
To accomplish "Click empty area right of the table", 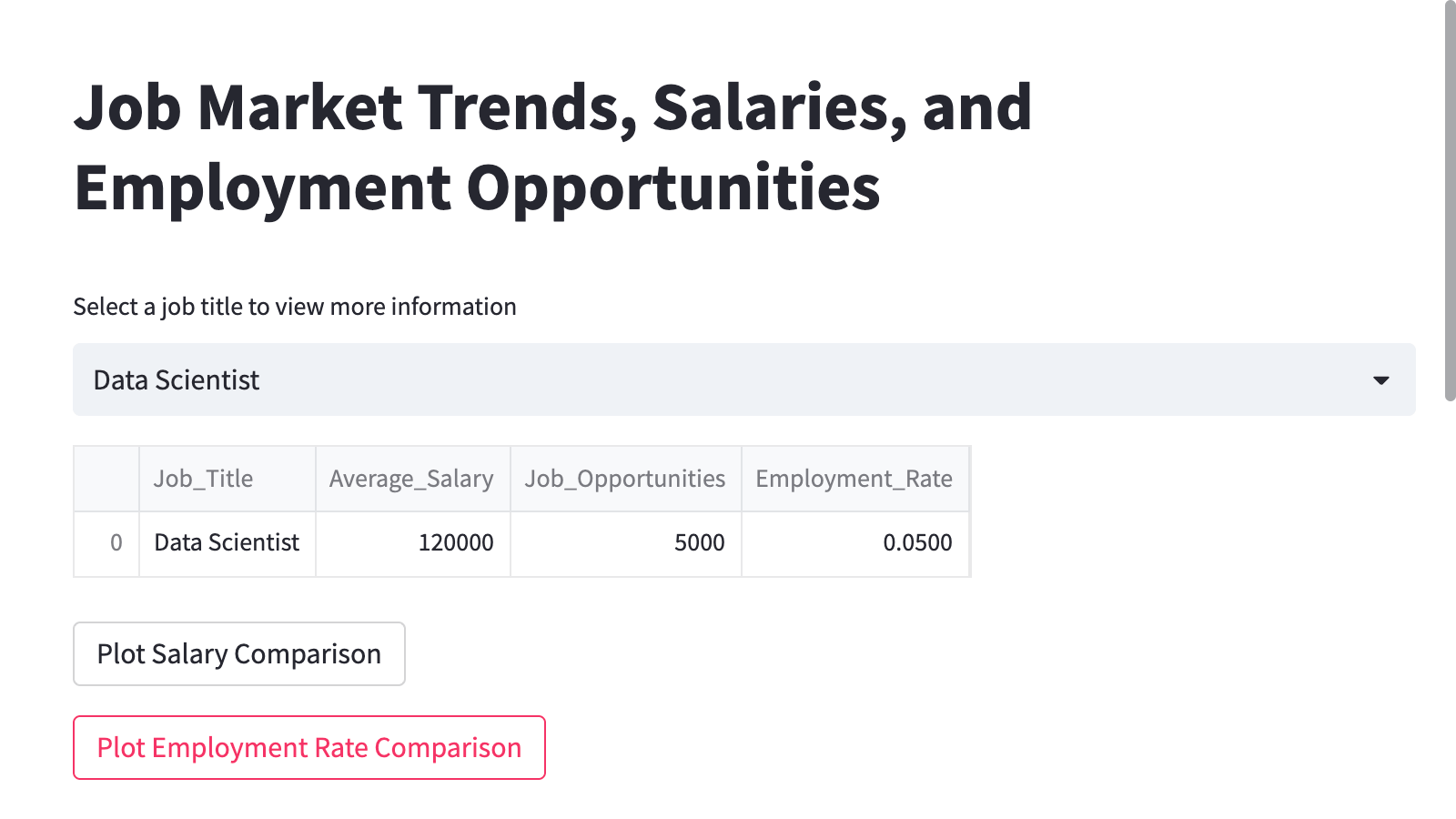I will pyautogui.click(x=1183, y=511).
